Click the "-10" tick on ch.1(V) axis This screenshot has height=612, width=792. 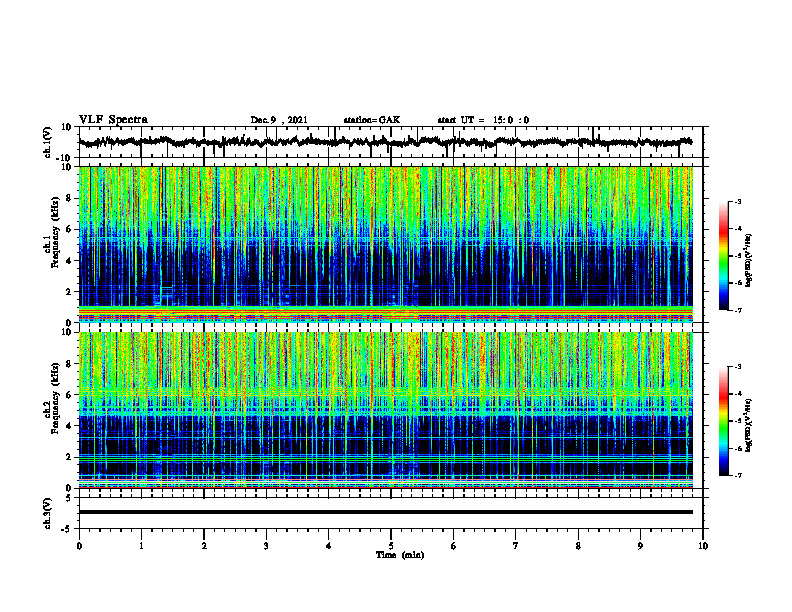(x=65, y=158)
